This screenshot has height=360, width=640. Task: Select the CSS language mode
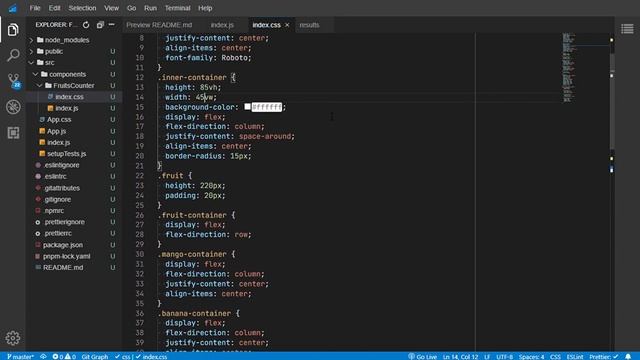[x=555, y=356]
